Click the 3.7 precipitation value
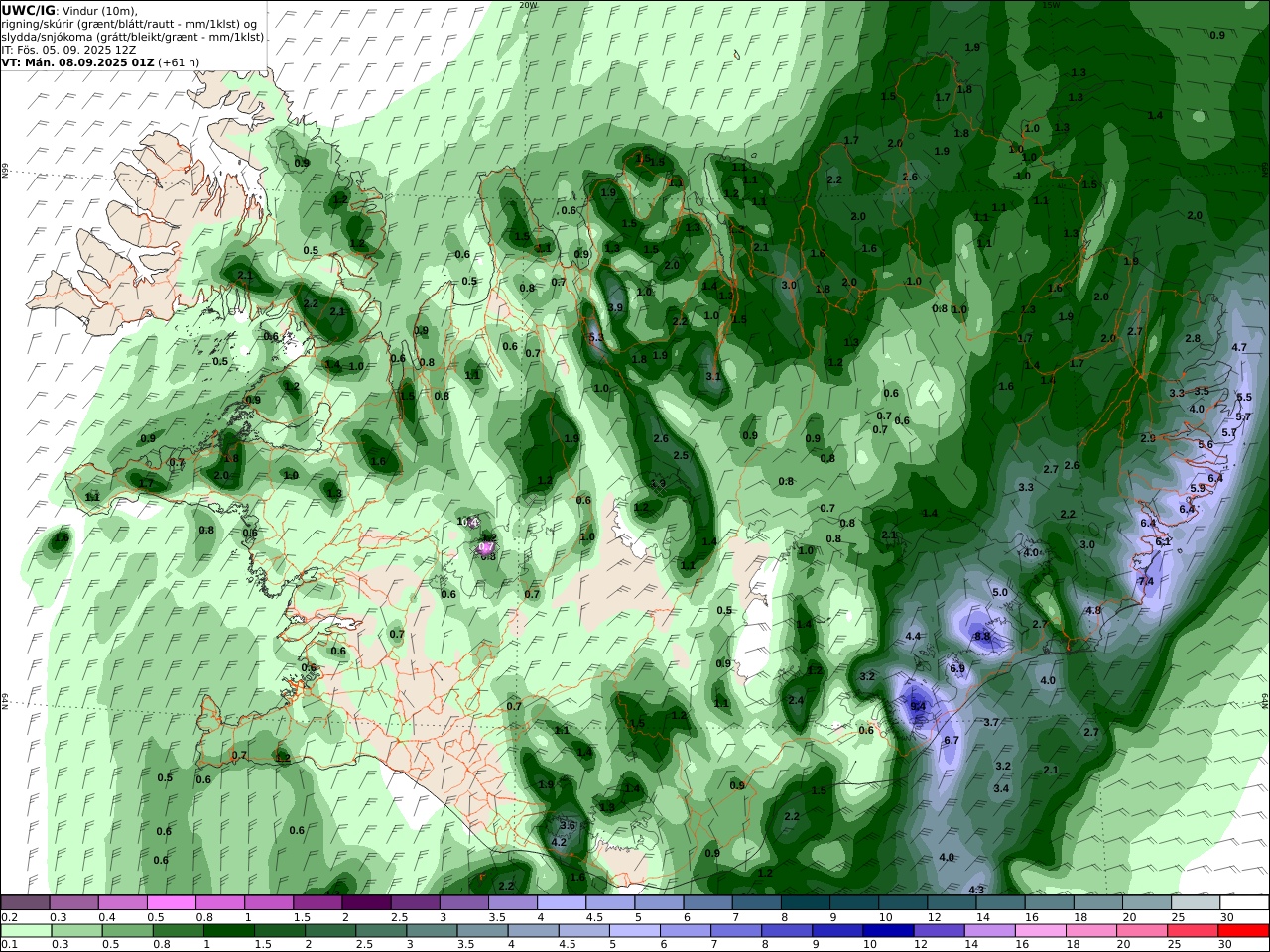 click(990, 723)
